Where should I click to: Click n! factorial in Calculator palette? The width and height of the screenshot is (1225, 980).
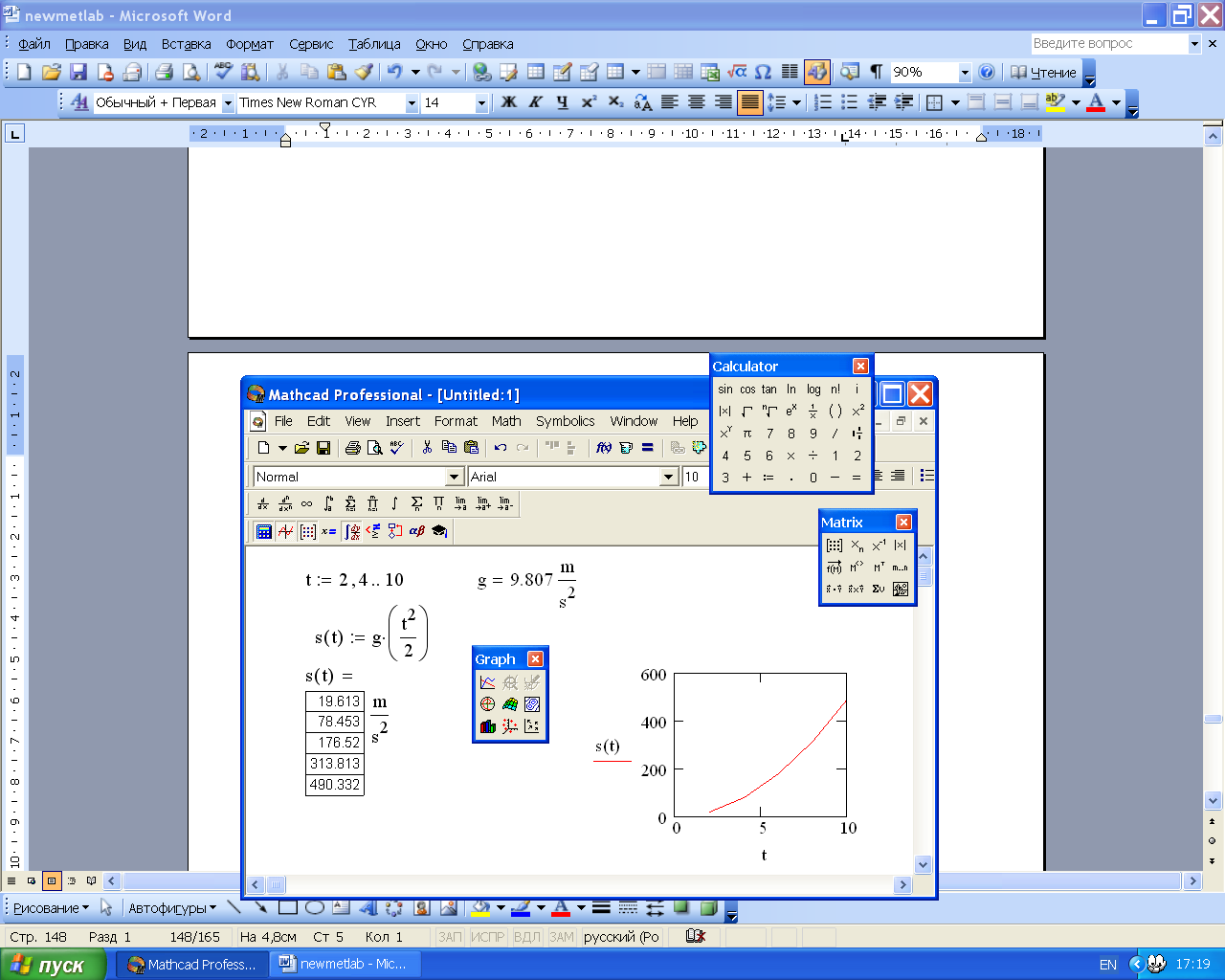pyautogui.click(x=835, y=390)
